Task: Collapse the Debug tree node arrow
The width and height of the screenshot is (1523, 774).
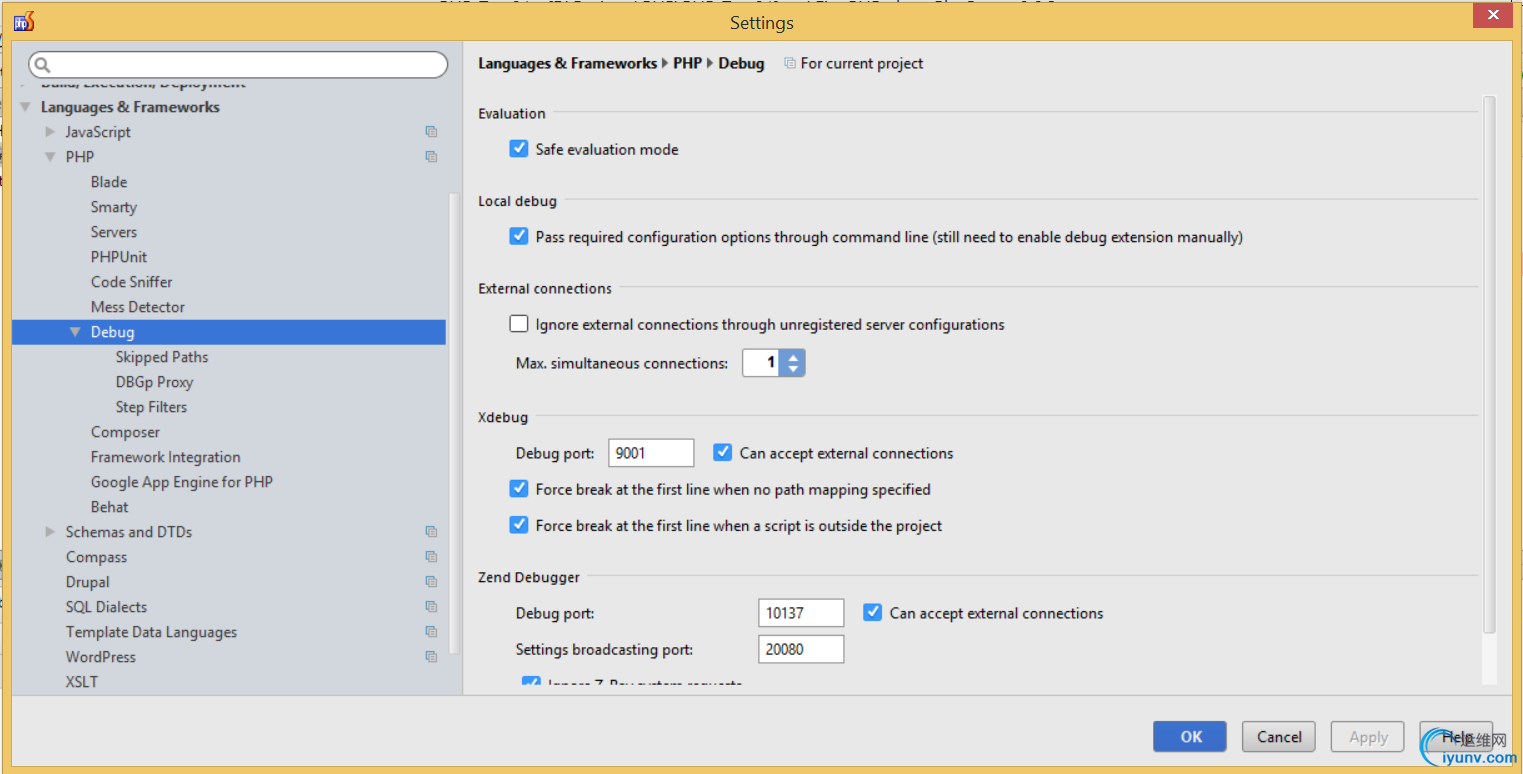Action: [75, 332]
